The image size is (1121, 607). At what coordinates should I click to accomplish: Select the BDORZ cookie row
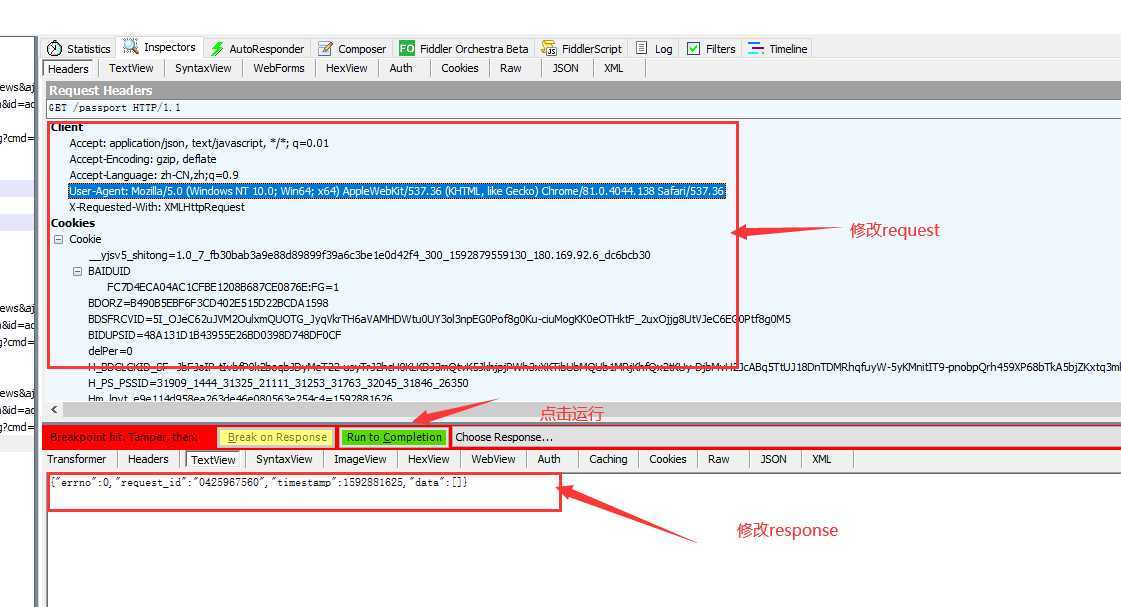[x=208, y=303]
